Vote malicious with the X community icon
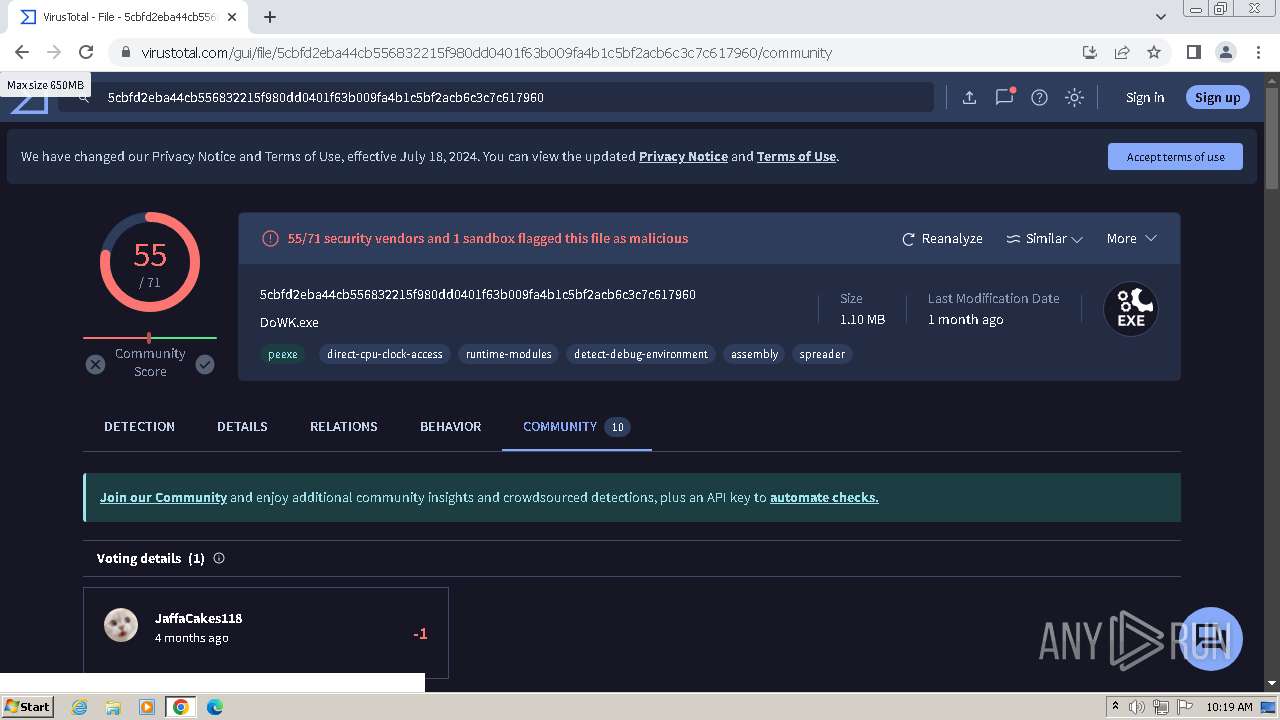Viewport: 1280px width, 720px height. click(95, 364)
